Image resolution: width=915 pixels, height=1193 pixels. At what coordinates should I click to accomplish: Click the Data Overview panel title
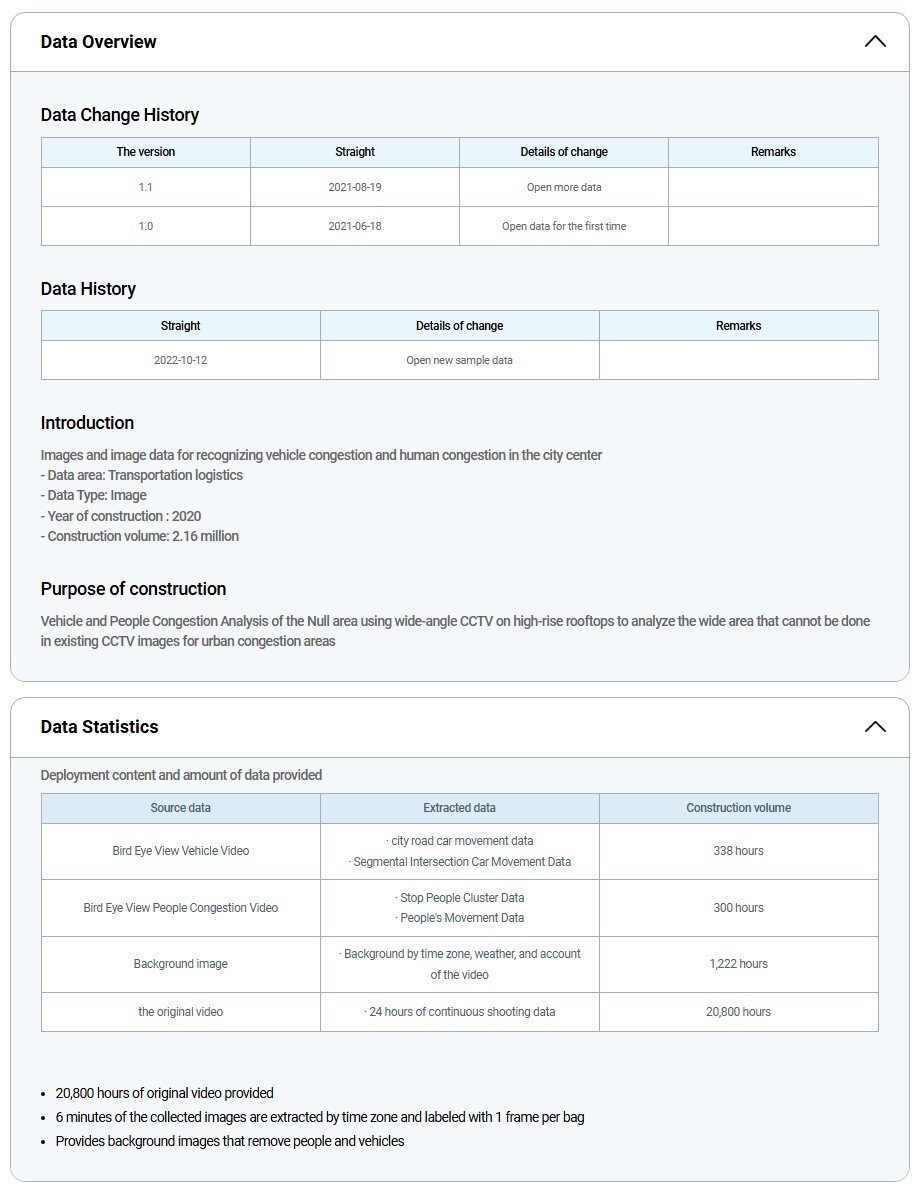point(98,42)
